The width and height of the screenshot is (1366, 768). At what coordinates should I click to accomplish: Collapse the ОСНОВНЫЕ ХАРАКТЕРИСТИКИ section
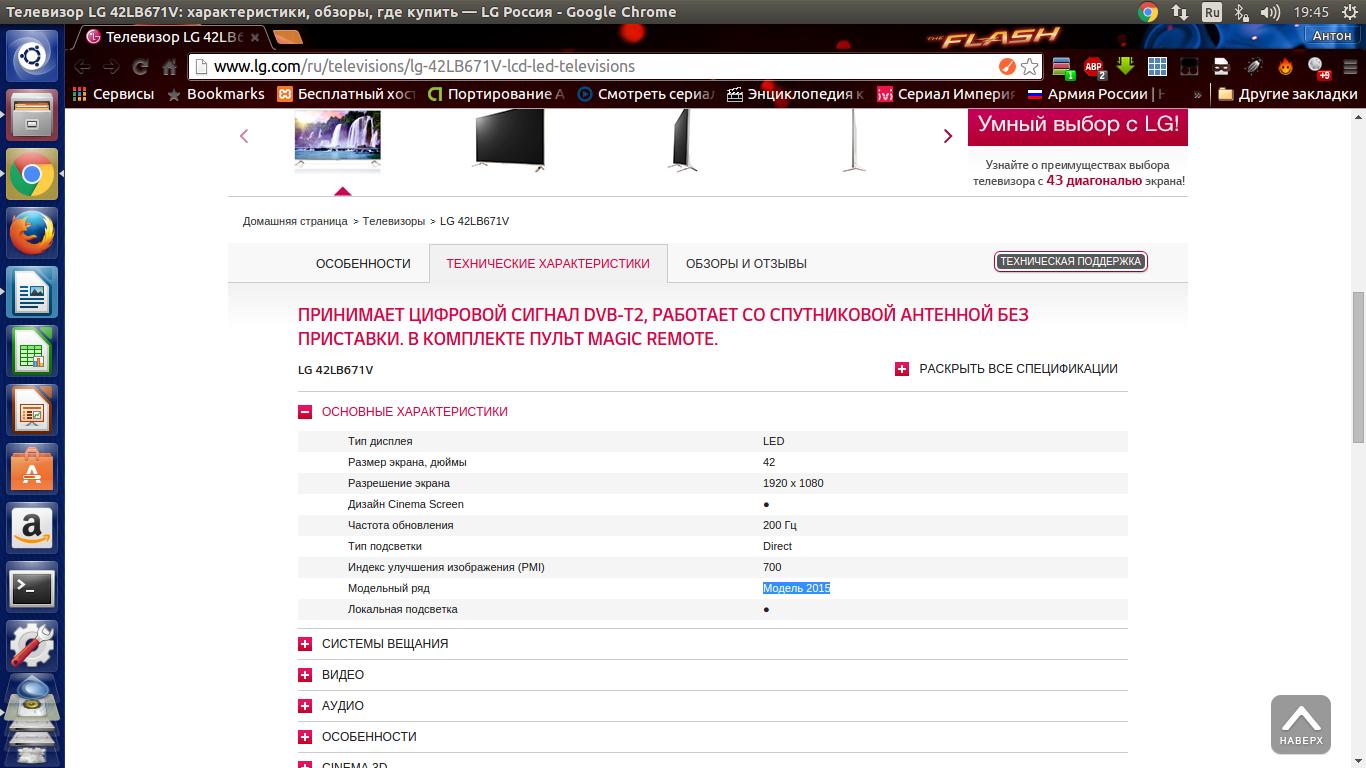(305, 412)
